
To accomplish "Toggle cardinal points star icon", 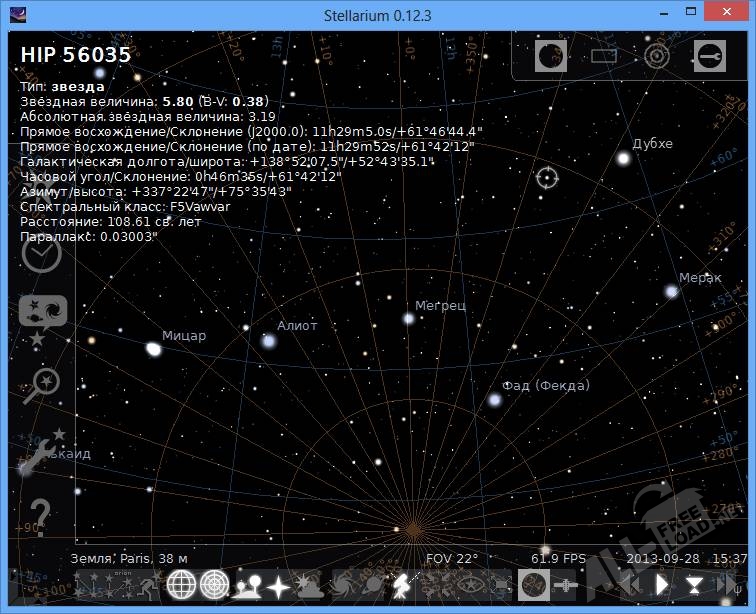I will (x=278, y=584).
